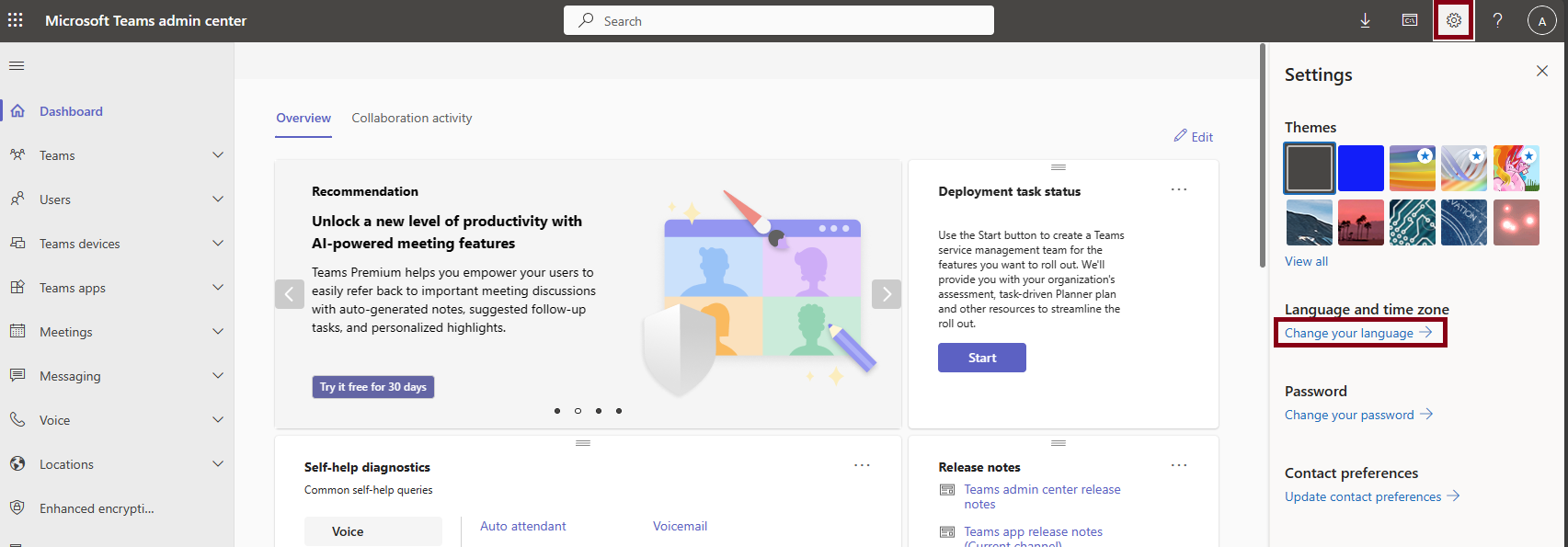Viewport: 1568px width, 547px height.
Task: Select the circuit board theme
Action: pyautogui.click(x=1413, y=222)
